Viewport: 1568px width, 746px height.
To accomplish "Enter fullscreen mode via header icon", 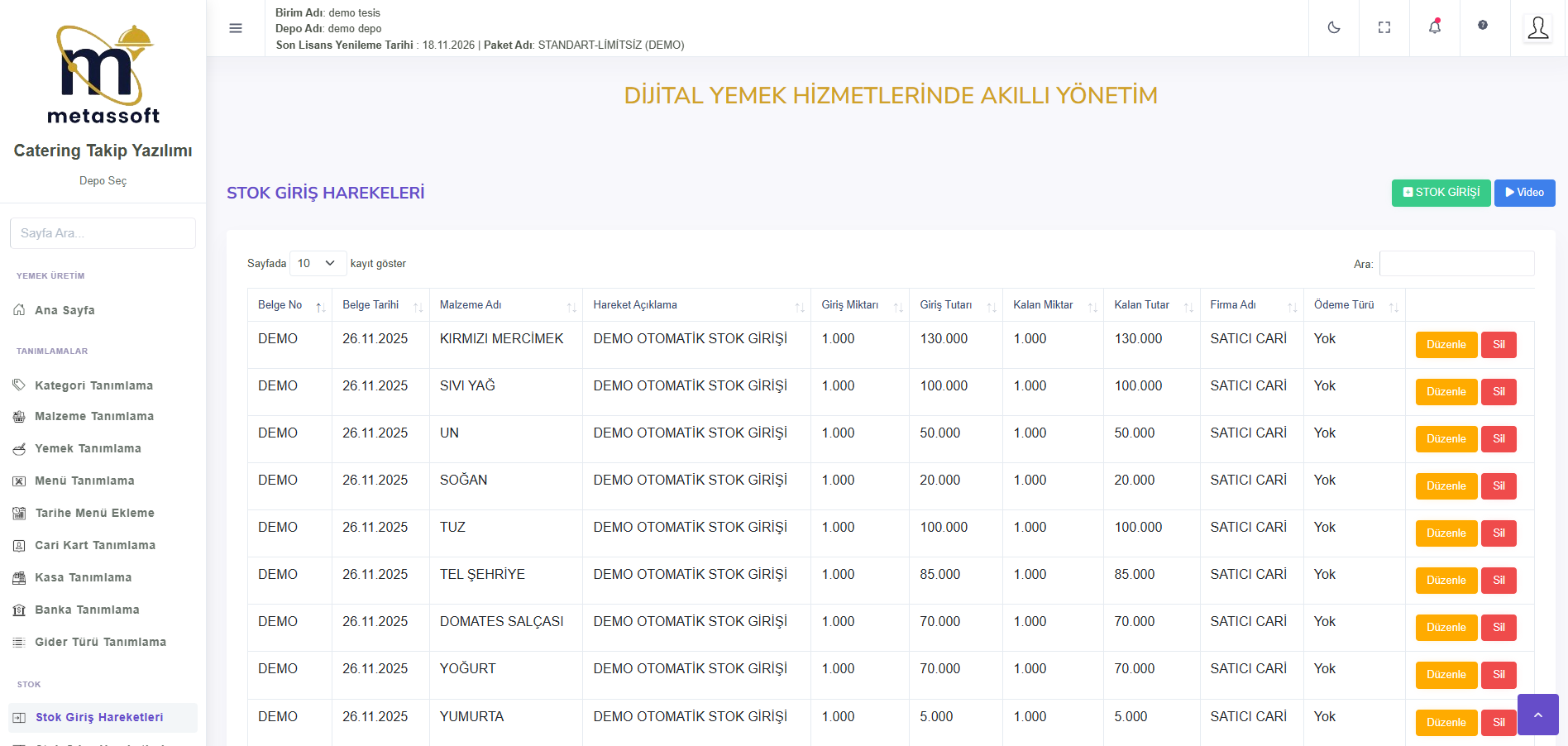I will (x=1384, y=28).
